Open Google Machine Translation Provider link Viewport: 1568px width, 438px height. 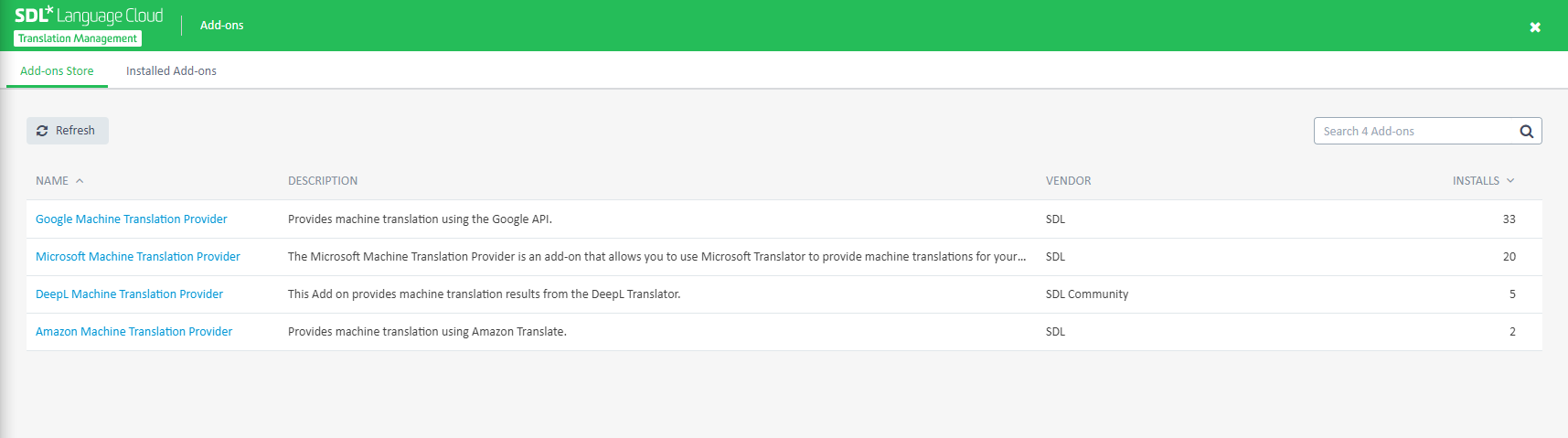tap(131, 219)
